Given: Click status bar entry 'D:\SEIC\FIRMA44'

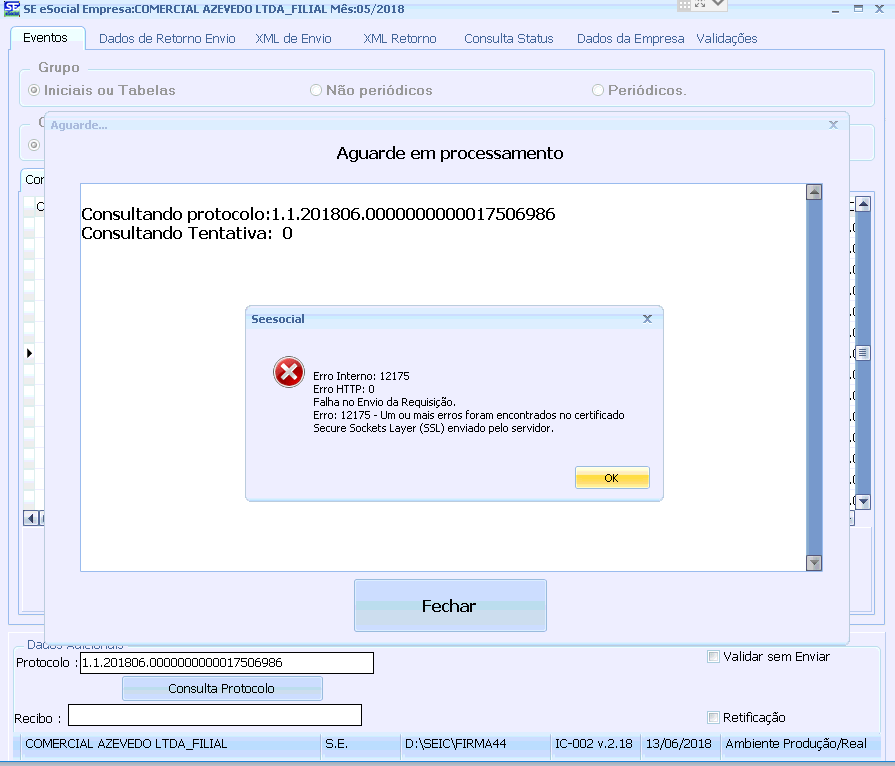Looking at the screenshot, I should point(455,744).
